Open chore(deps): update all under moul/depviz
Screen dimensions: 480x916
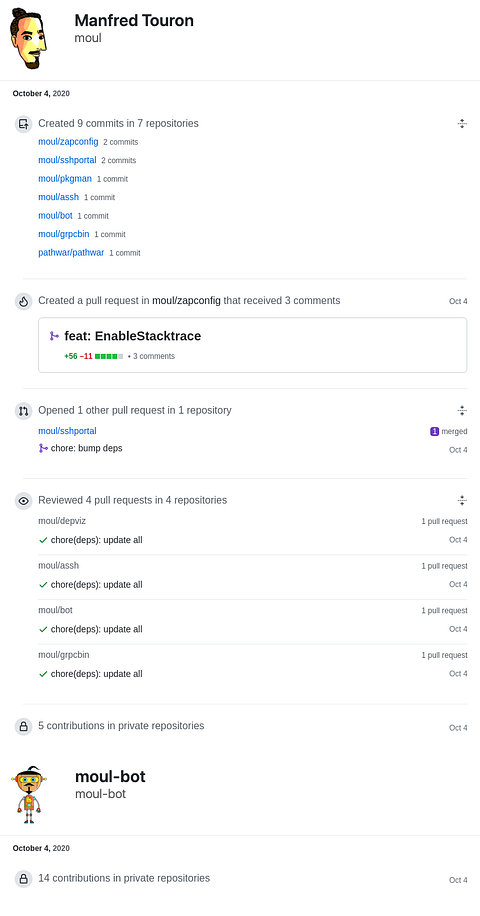(96, 540)
